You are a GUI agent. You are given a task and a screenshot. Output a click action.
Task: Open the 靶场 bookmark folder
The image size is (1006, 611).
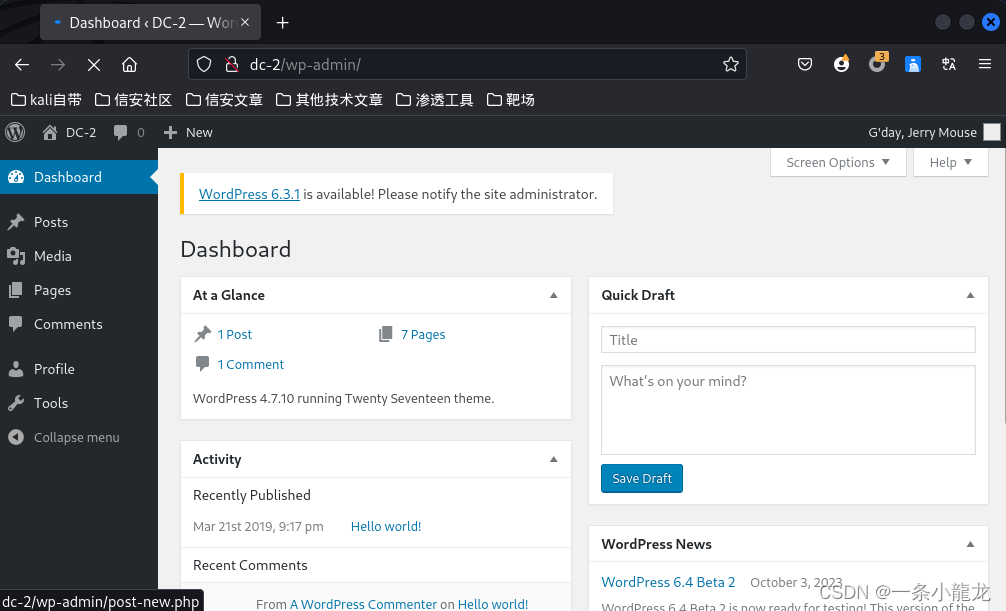(511, 99)
